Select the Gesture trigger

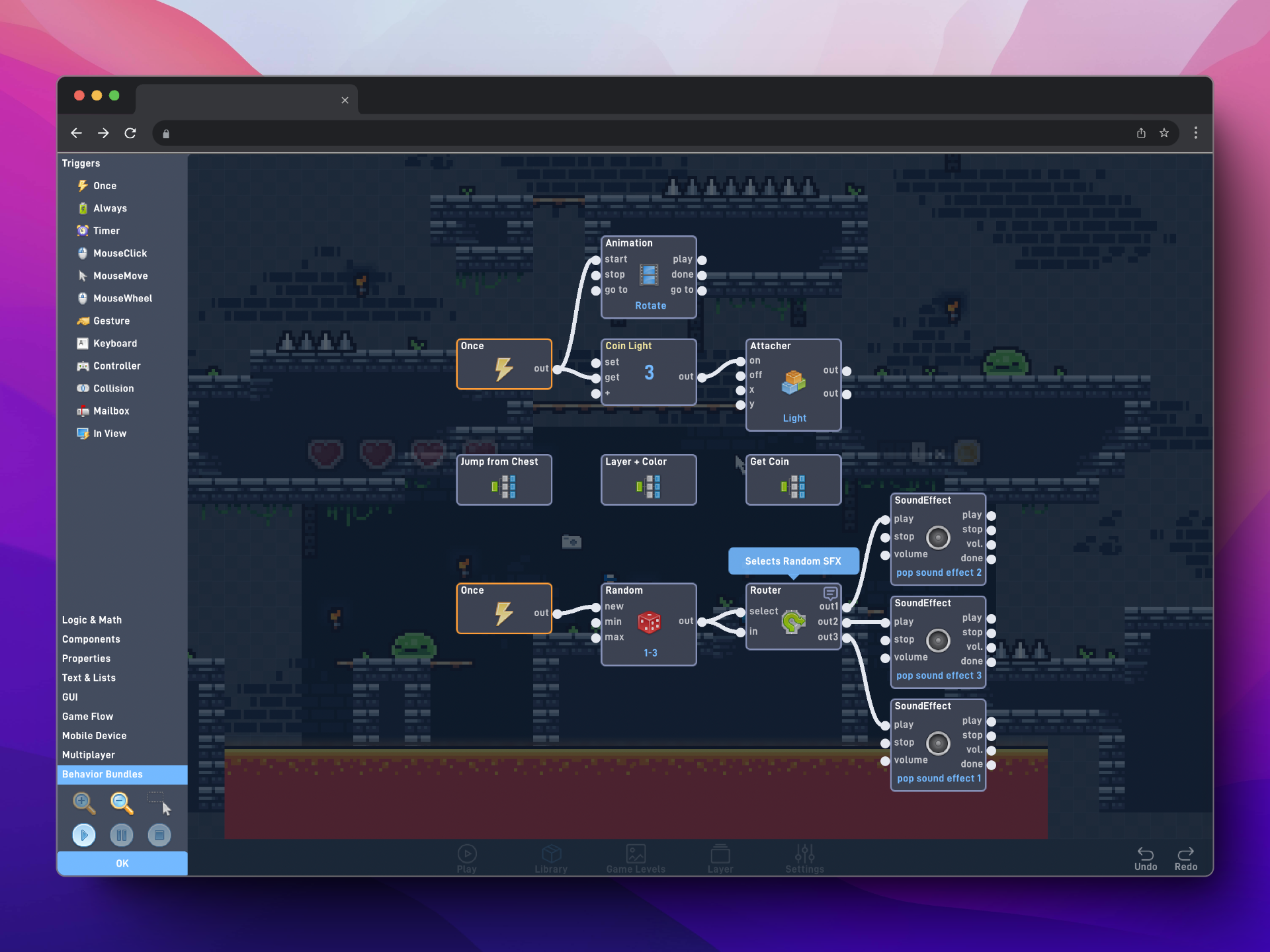pyautogui.click(x=103, y=321)
